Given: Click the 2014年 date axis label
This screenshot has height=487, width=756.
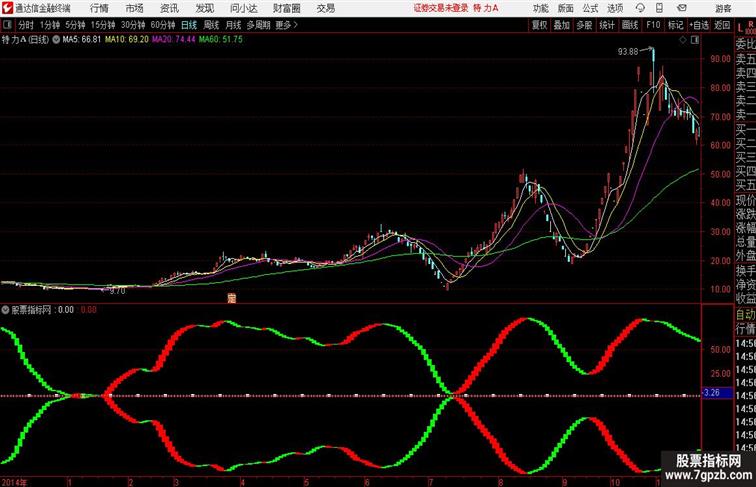Looking at the screenshot, I should click(14, 482).
